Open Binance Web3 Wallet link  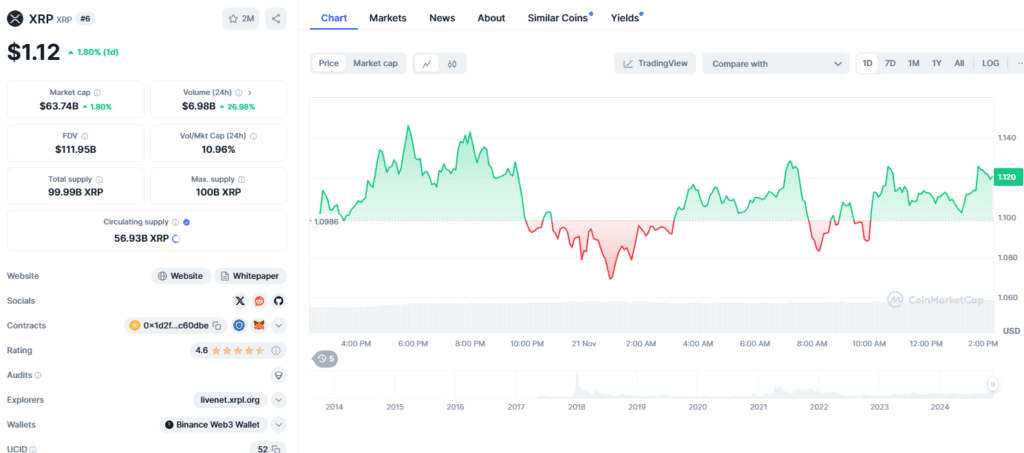(214, 424)
